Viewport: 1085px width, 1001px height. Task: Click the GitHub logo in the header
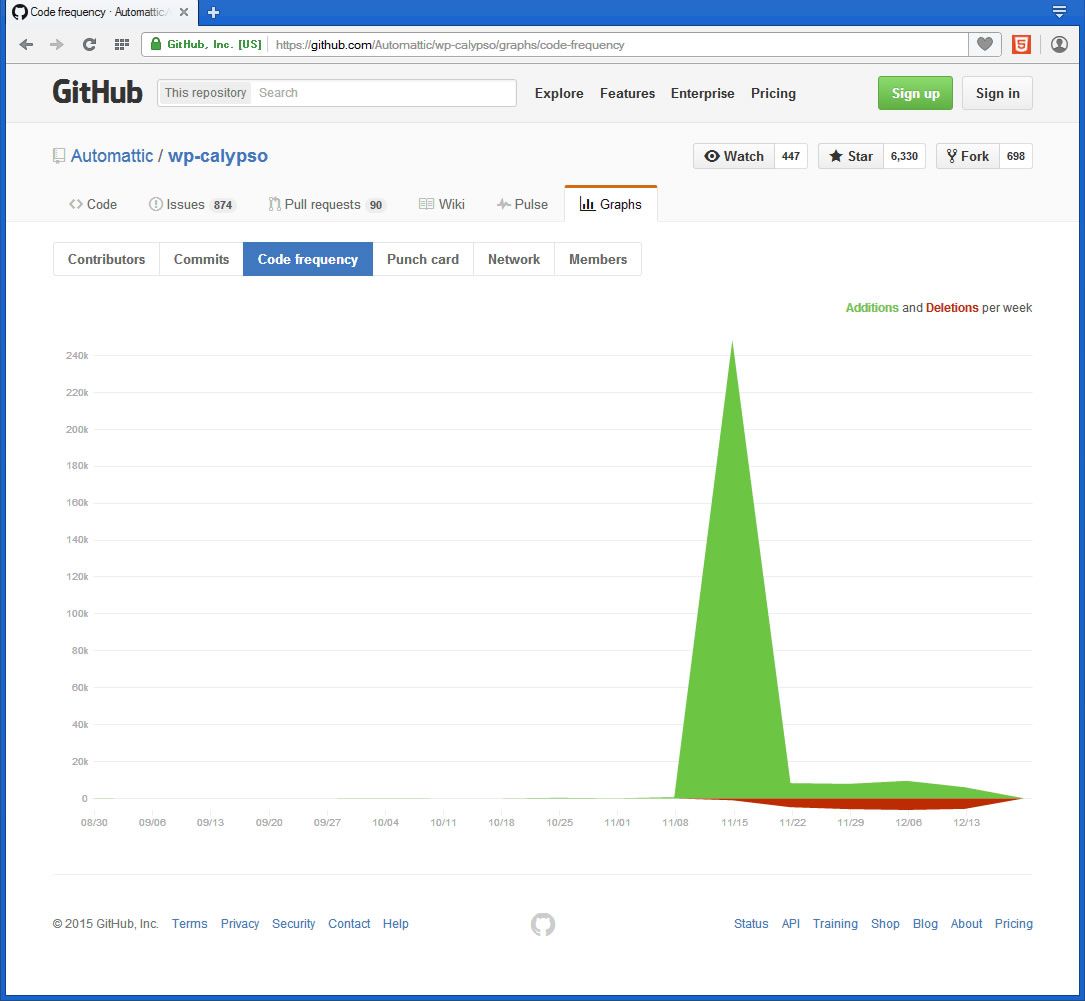98,93
